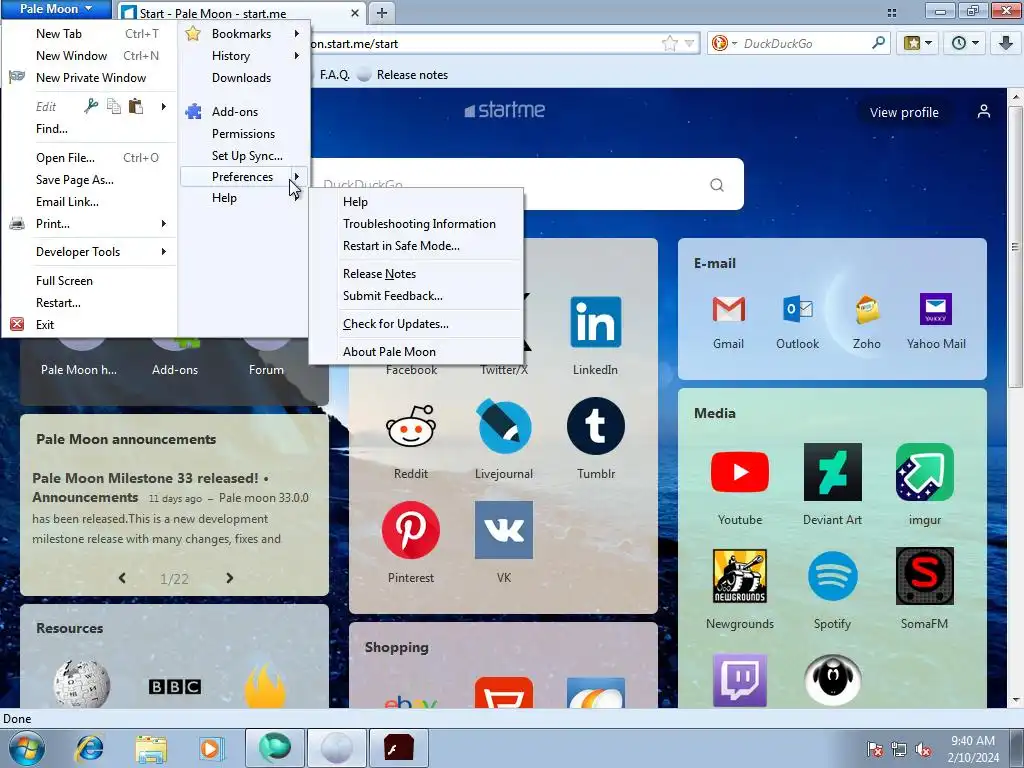The height and width of the screenshot is (768, 1024).
Task: Click the user account icon
Action: point(984,112)
